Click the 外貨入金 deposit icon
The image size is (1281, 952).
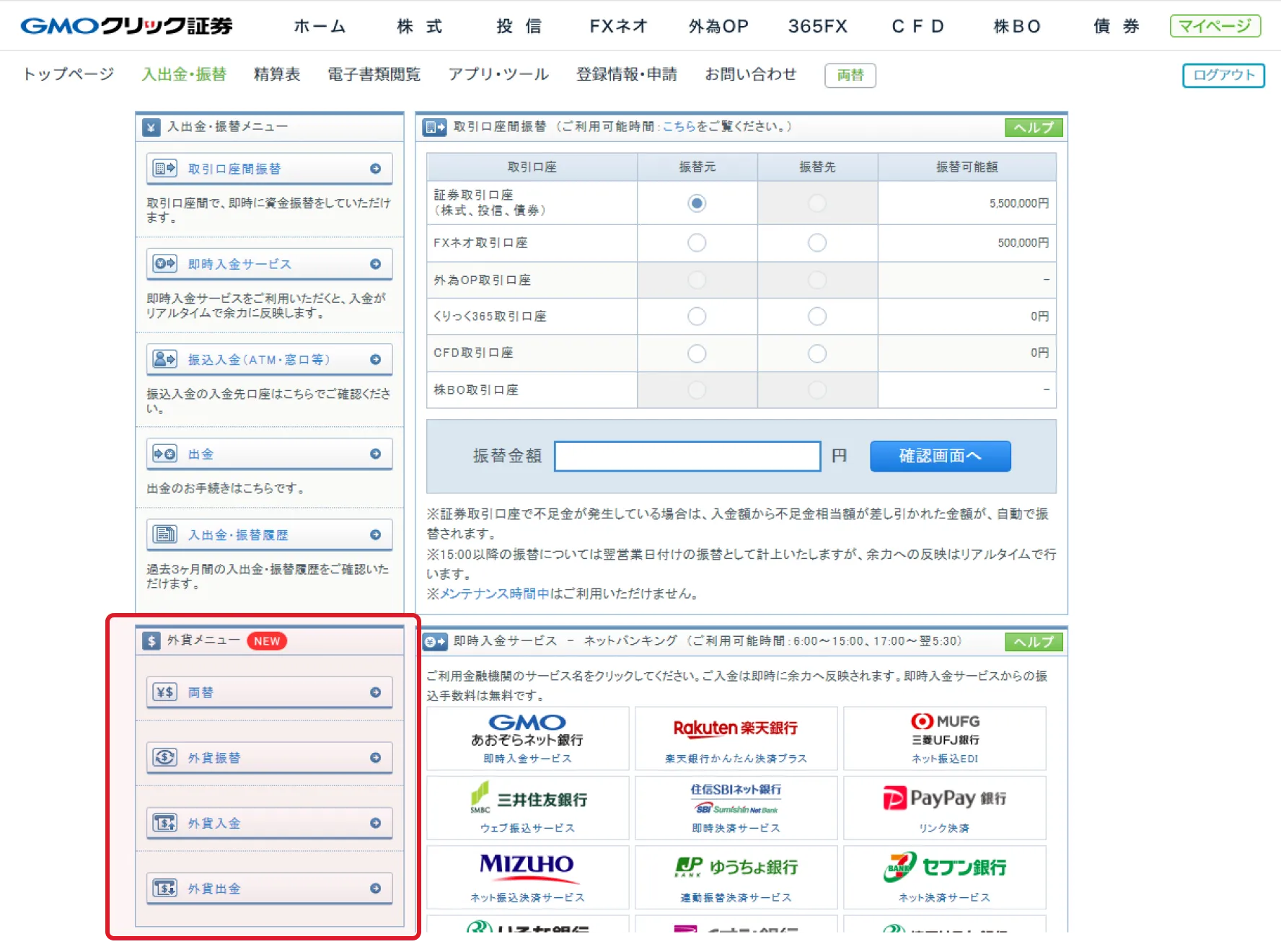coord(164,823)
